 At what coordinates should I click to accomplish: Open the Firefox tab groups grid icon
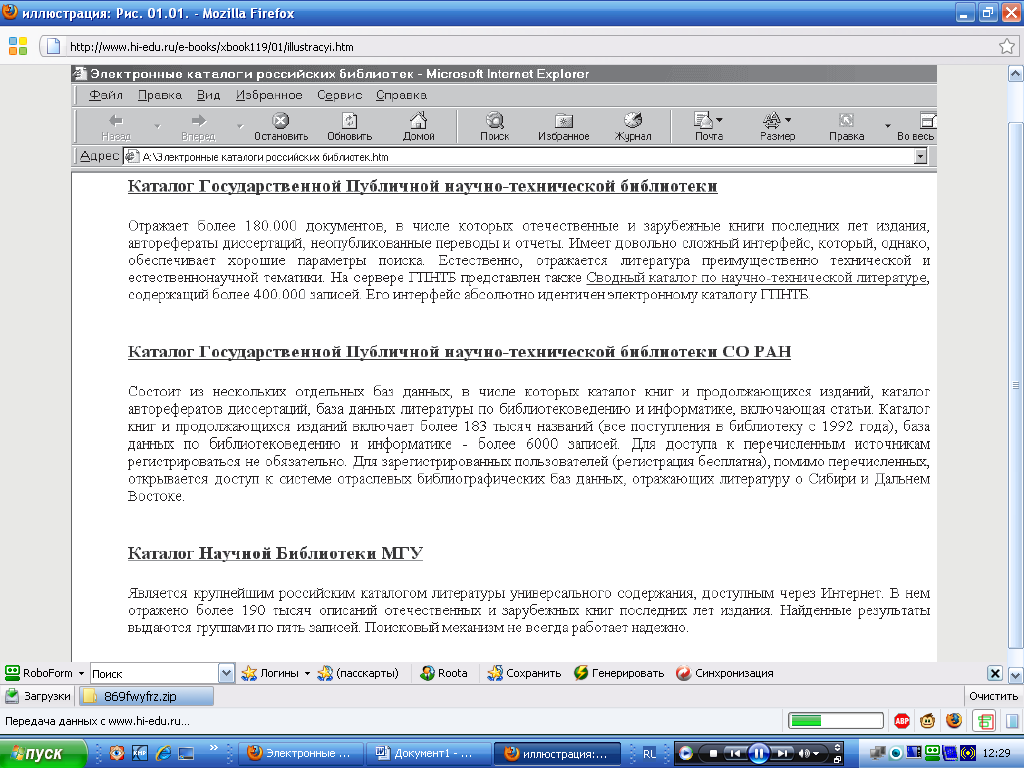pos(18,46)
